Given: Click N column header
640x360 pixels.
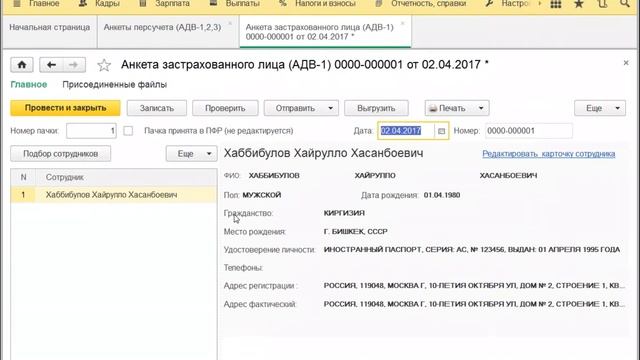Looking at the screenshot, I should pyautogui.click(x=23, y=177).
